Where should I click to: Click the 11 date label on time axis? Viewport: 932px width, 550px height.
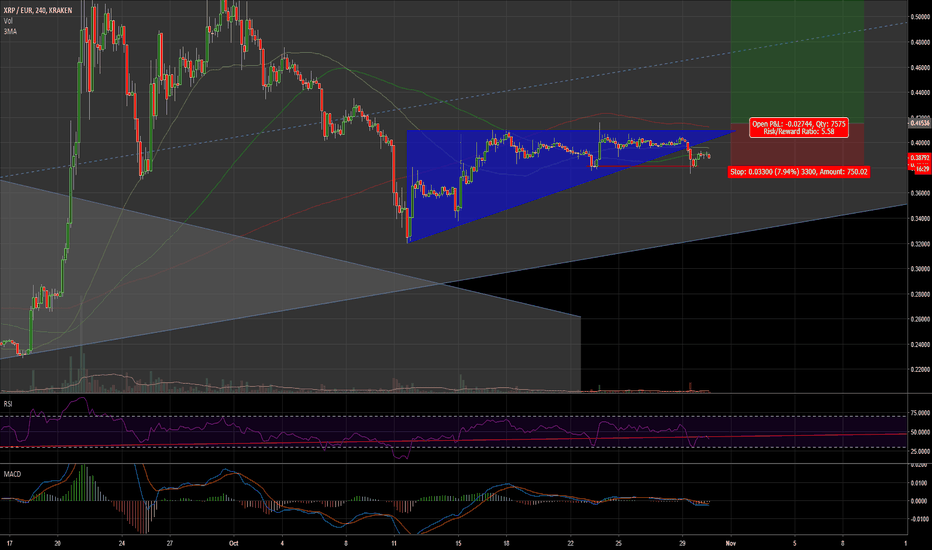(x=394, y=543)
